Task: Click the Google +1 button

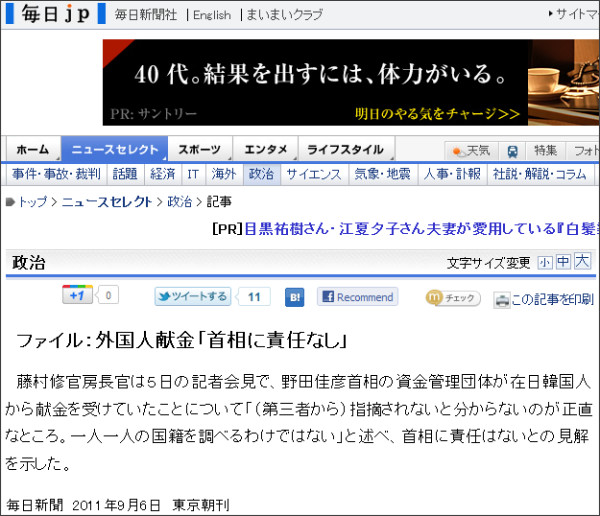Action: [x=78, y=295]
